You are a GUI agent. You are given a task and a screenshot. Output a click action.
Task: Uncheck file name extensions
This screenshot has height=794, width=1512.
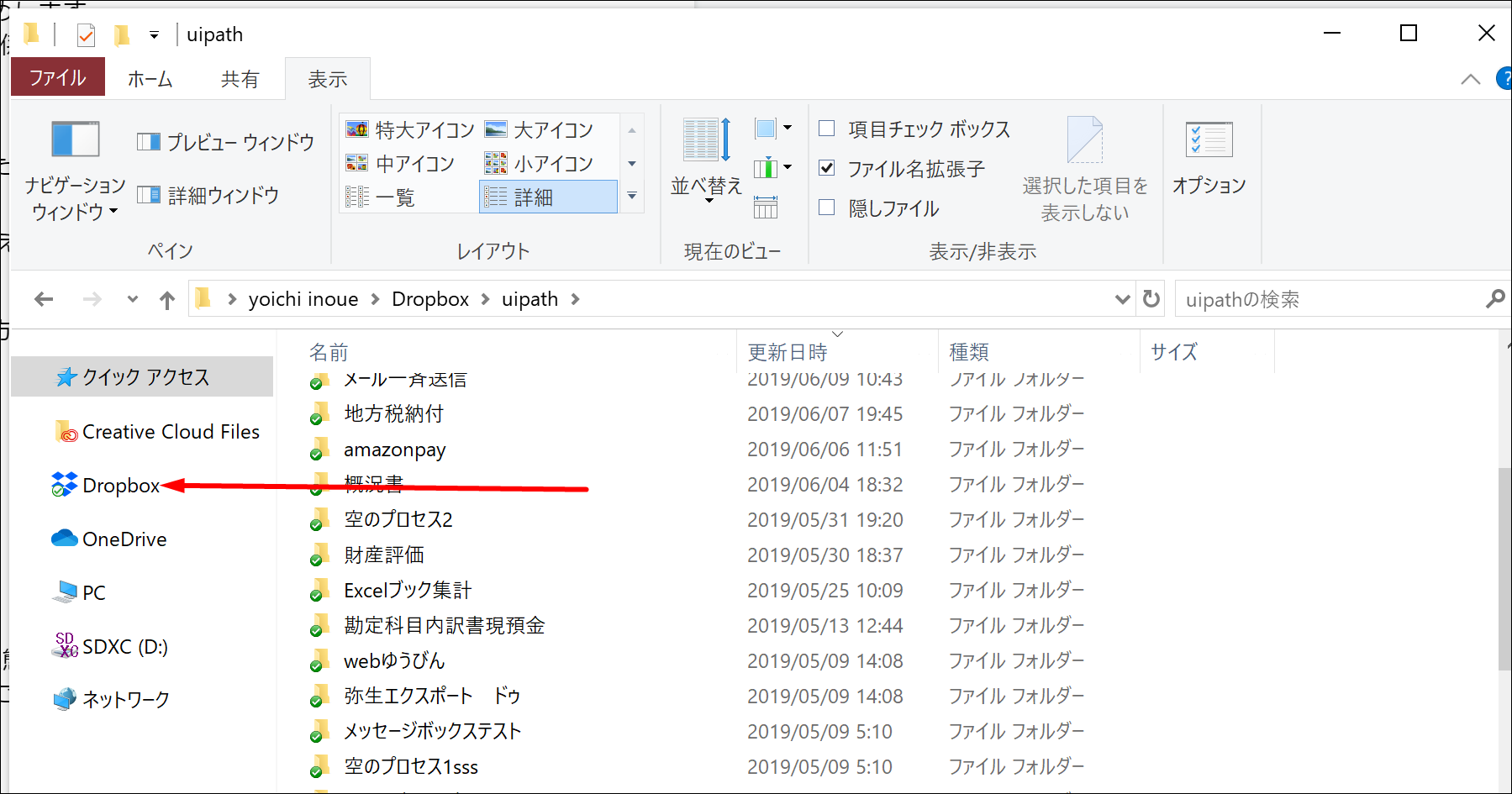click(827, 168)
